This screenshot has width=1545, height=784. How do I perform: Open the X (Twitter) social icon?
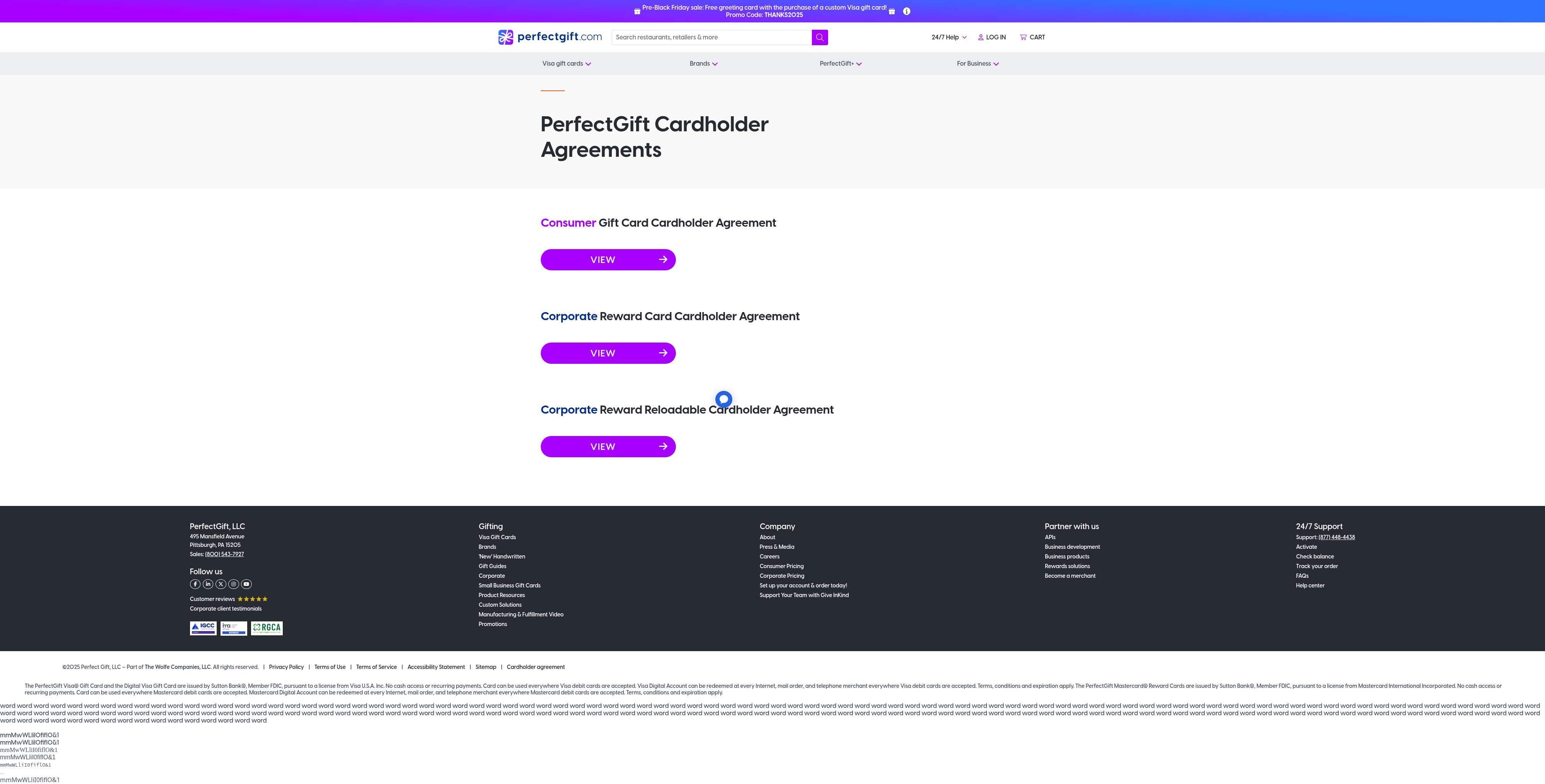point(221,584)
